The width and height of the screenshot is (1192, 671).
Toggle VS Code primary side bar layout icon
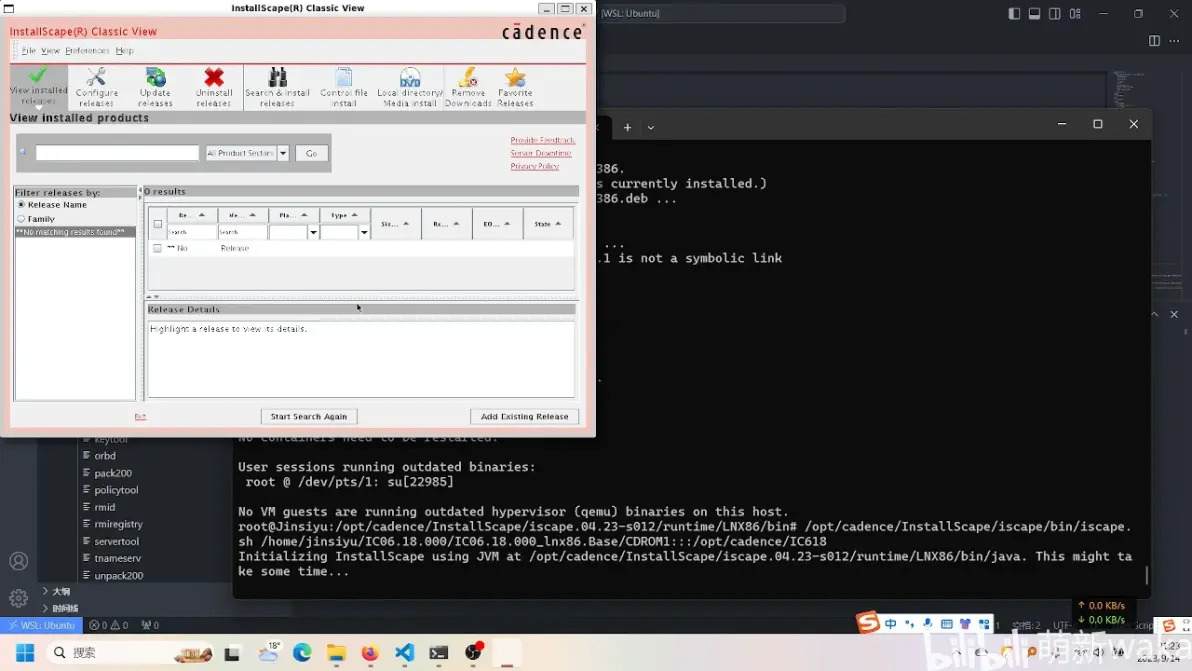1014,14
